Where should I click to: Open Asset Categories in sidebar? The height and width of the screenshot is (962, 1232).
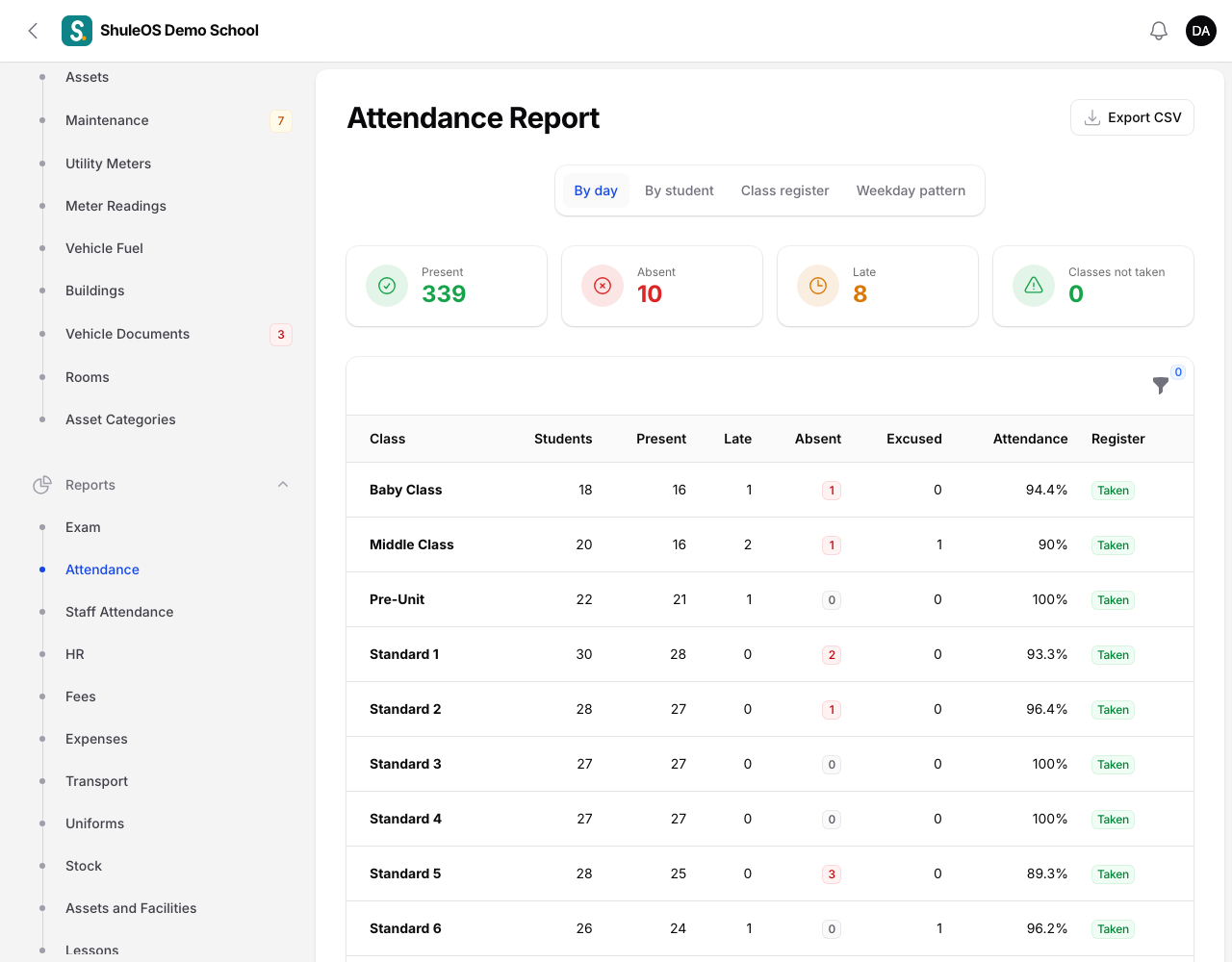coord(120,419)
